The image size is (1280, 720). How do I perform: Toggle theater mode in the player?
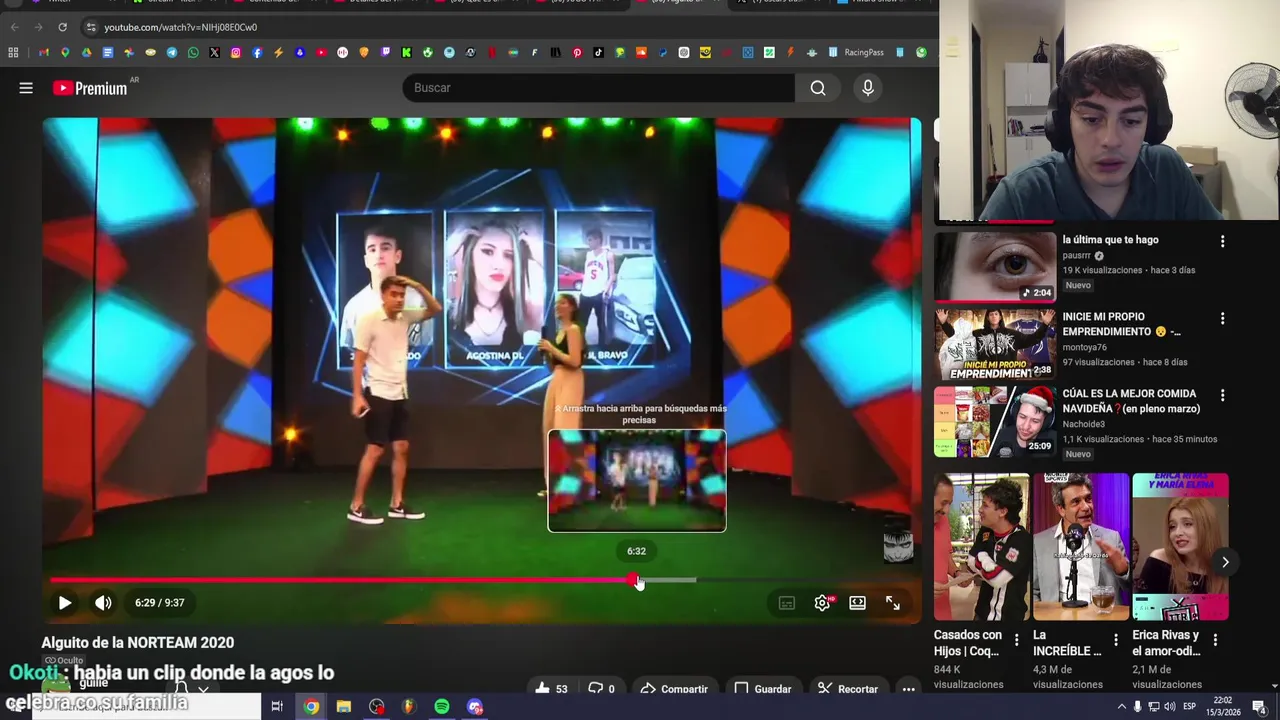[857, 603]
